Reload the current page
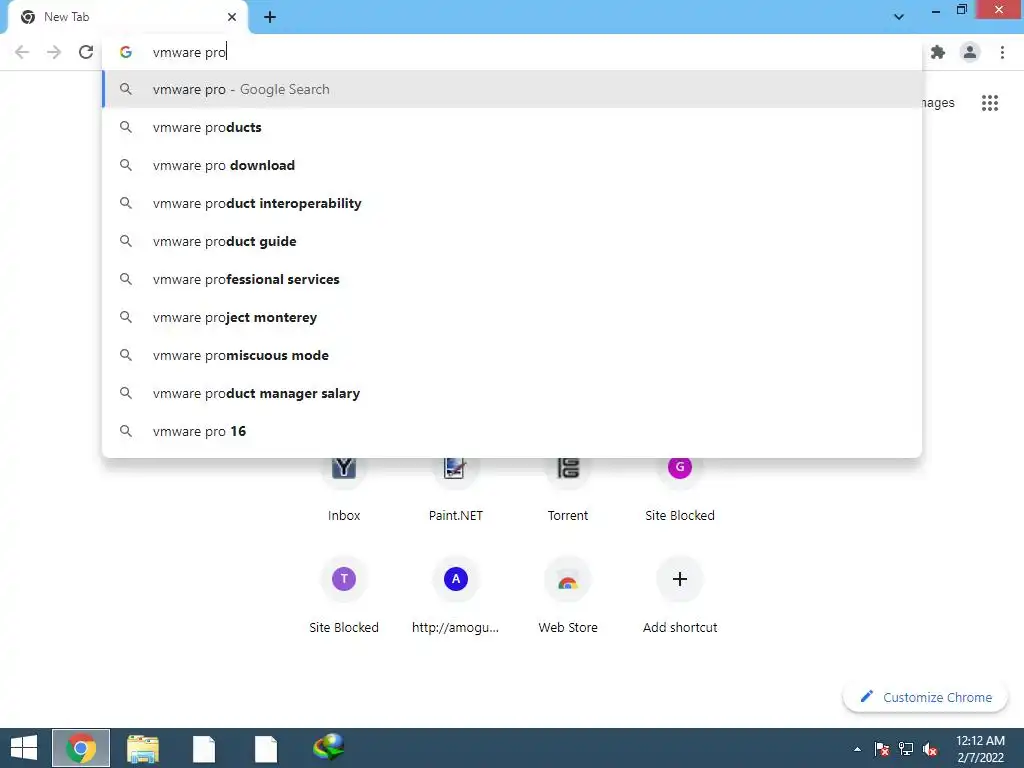The width and height of the screenshot is (1024, 768). point(86,52)
